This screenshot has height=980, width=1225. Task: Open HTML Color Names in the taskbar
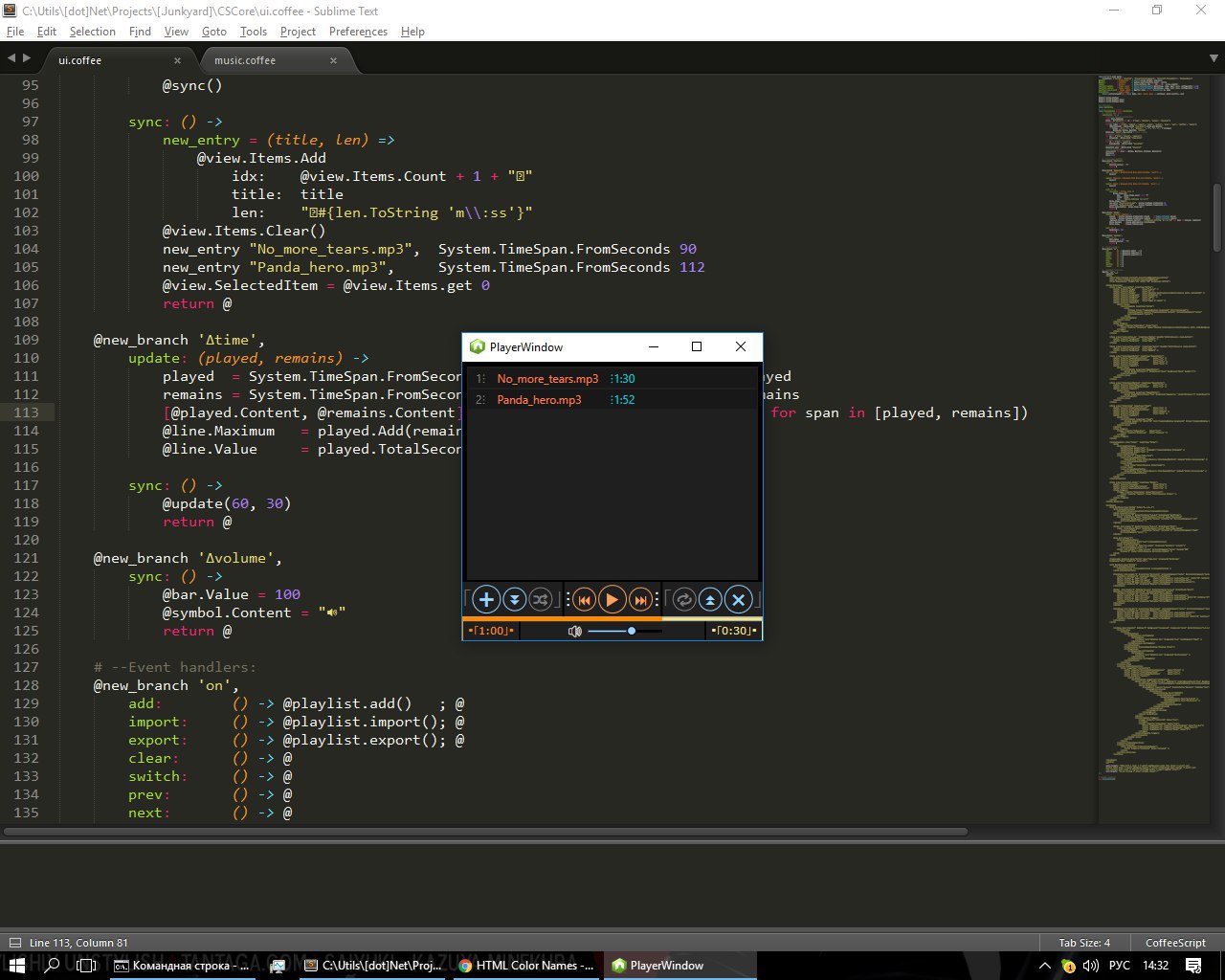(x=528, y=966)
